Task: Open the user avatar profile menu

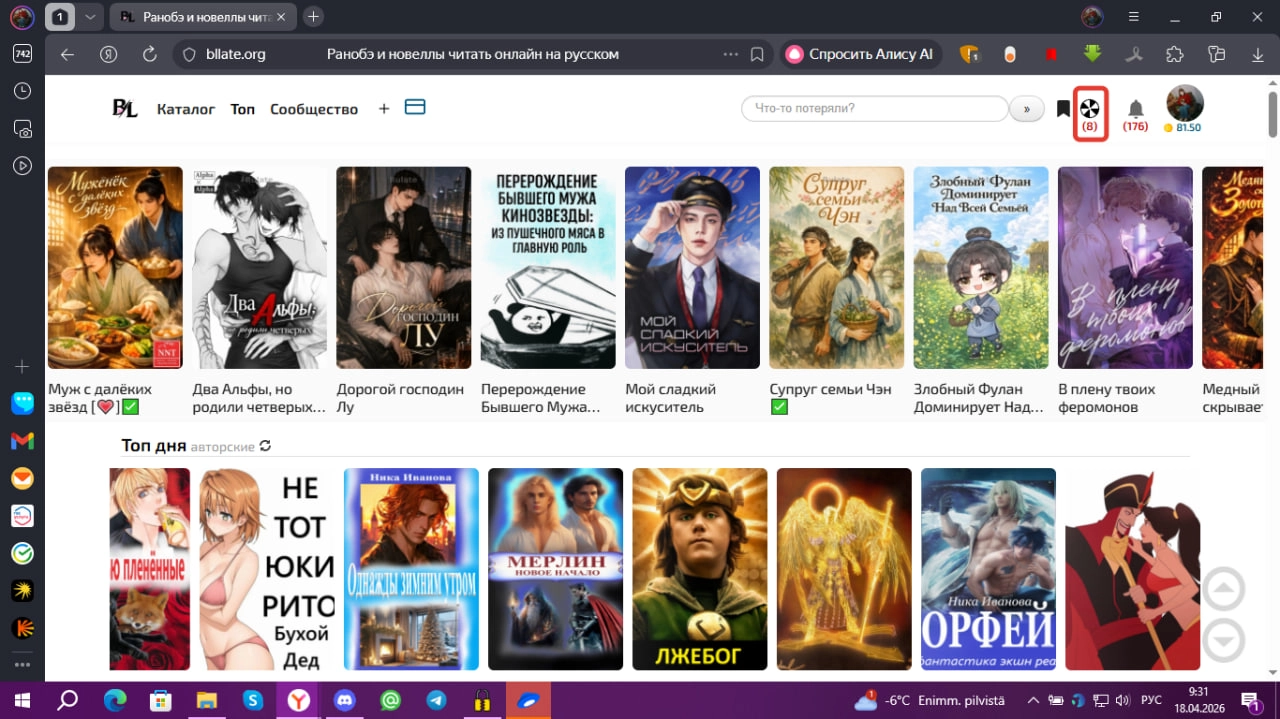Action: (1185, 103)
